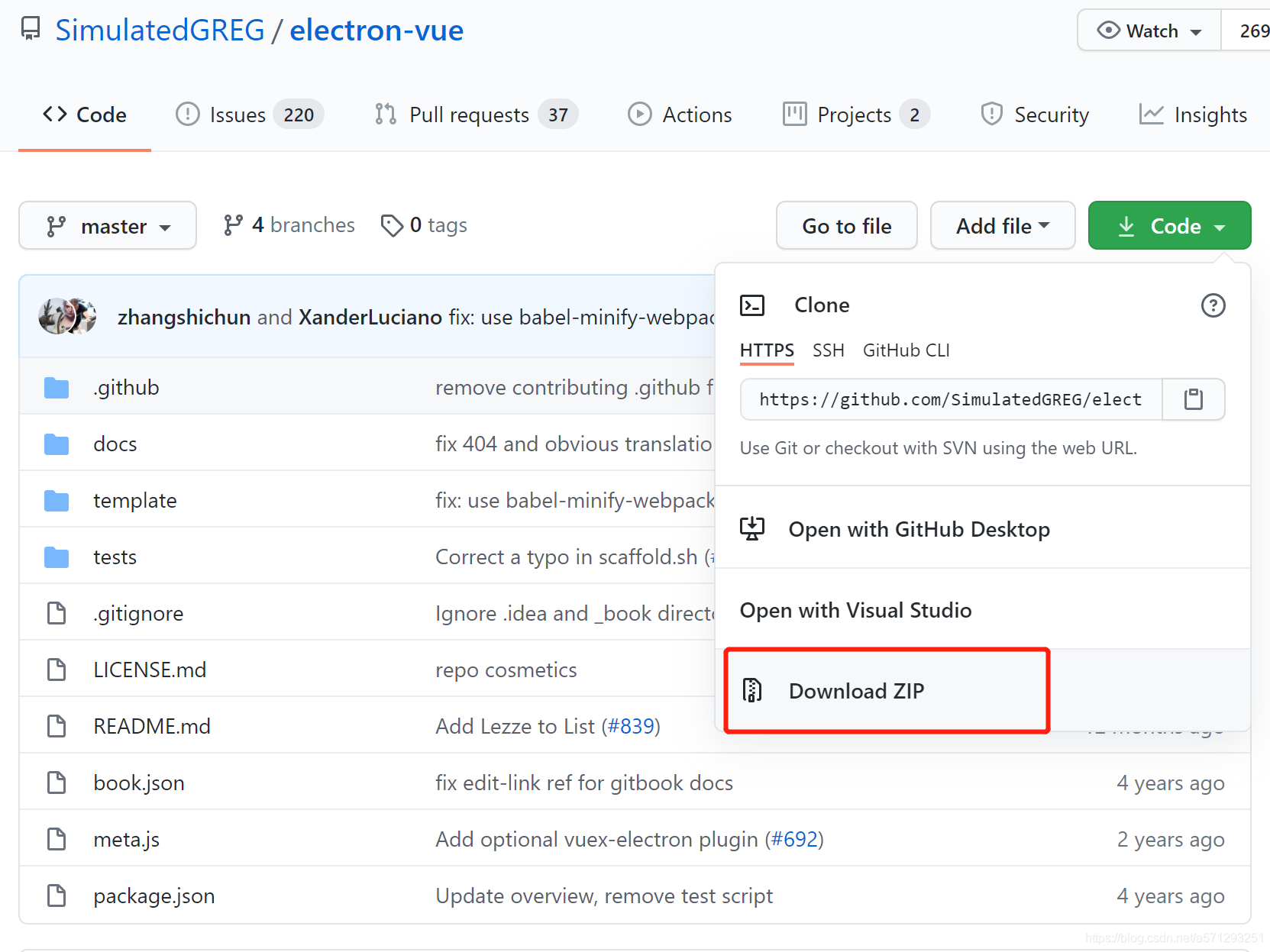Copy the clone URL with clipboard icon
The height and width of the screenshot is (952, 1270).
[x=1194, y=399]
